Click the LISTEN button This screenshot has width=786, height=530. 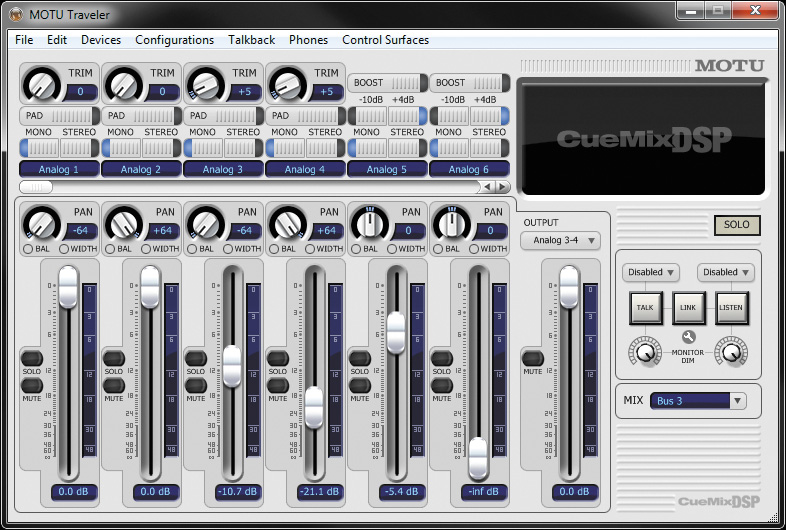tap(731, 307)
